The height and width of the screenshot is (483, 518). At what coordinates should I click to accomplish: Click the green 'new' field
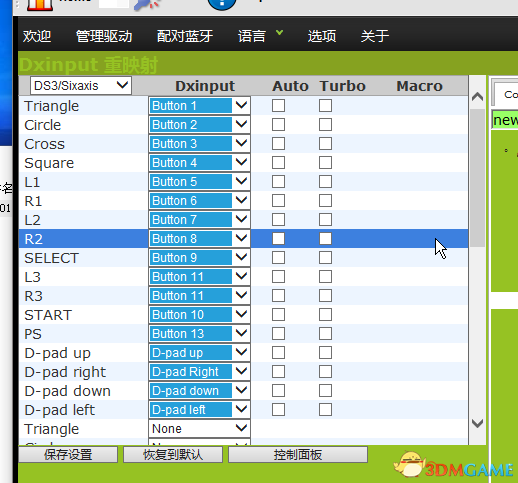[x=505, y=120]
